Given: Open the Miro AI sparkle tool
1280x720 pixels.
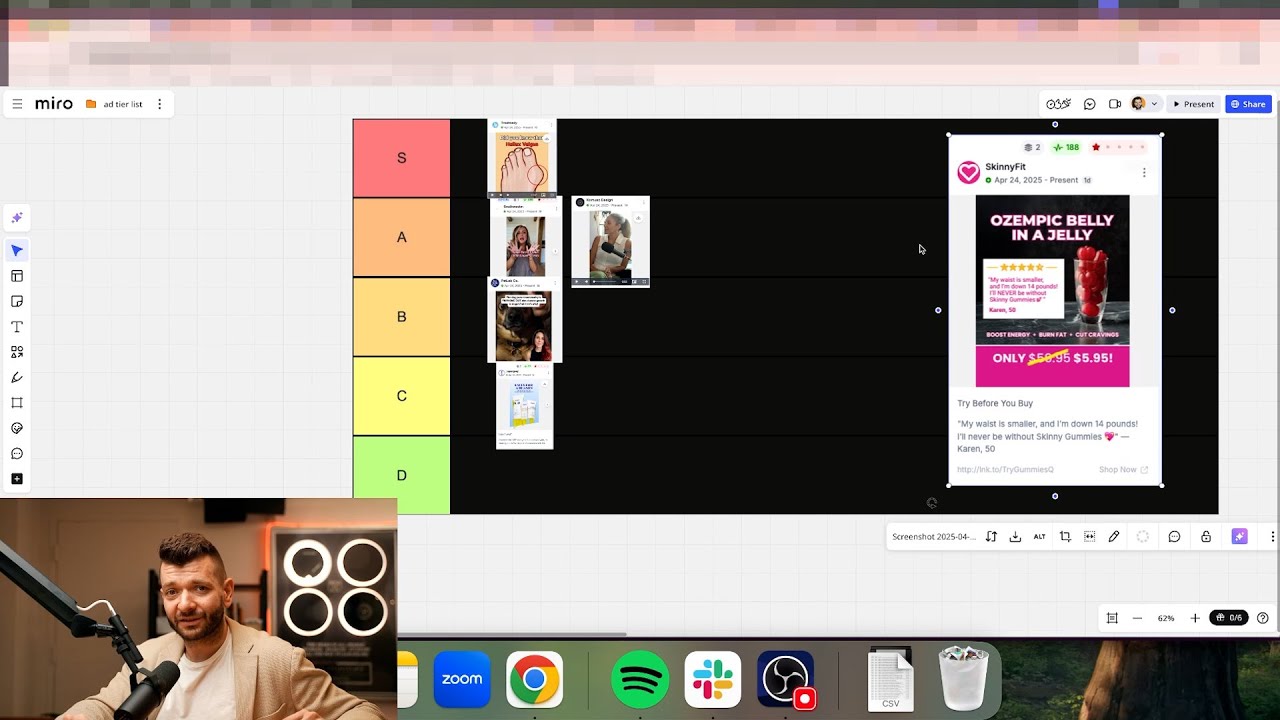Looking at the screenshot, I should coord(17,218).
